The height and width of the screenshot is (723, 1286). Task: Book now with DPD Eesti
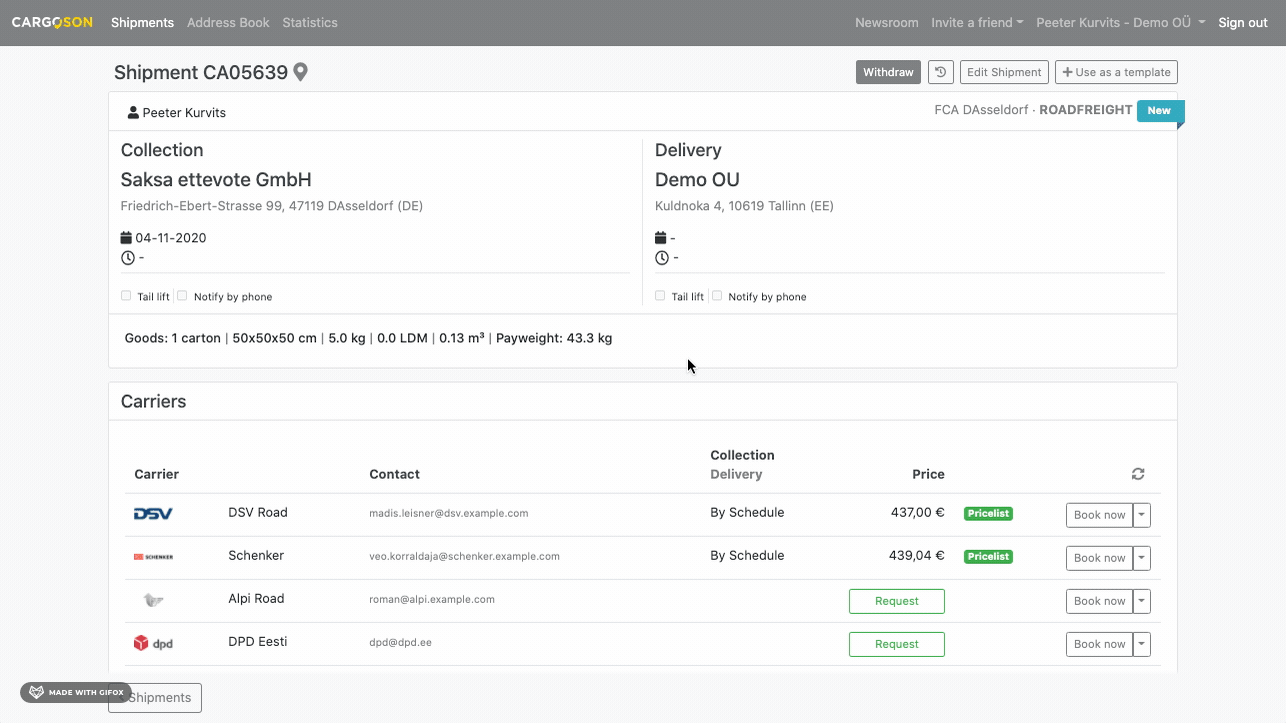(x=1099, y=644)
